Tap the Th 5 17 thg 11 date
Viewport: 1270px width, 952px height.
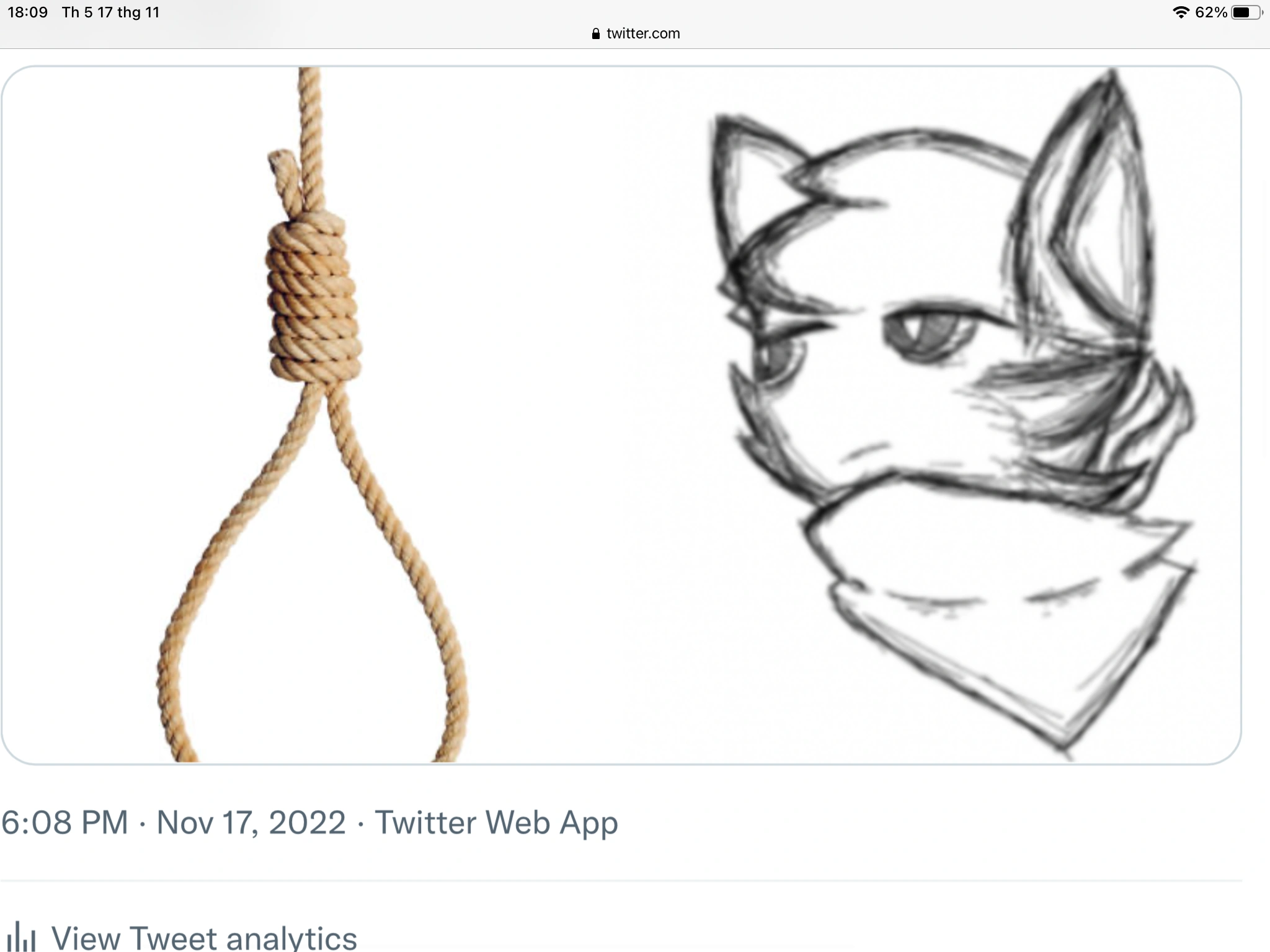pyautogui.click(x=110, y=12)
